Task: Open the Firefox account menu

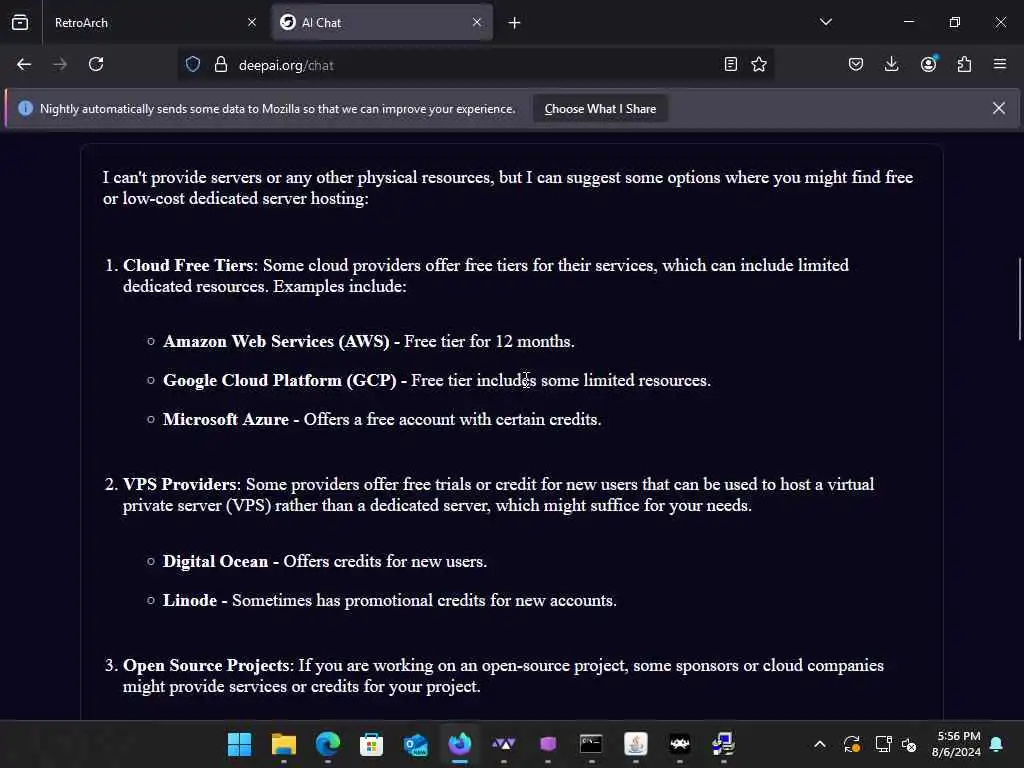Action: (x=929, y=64)
